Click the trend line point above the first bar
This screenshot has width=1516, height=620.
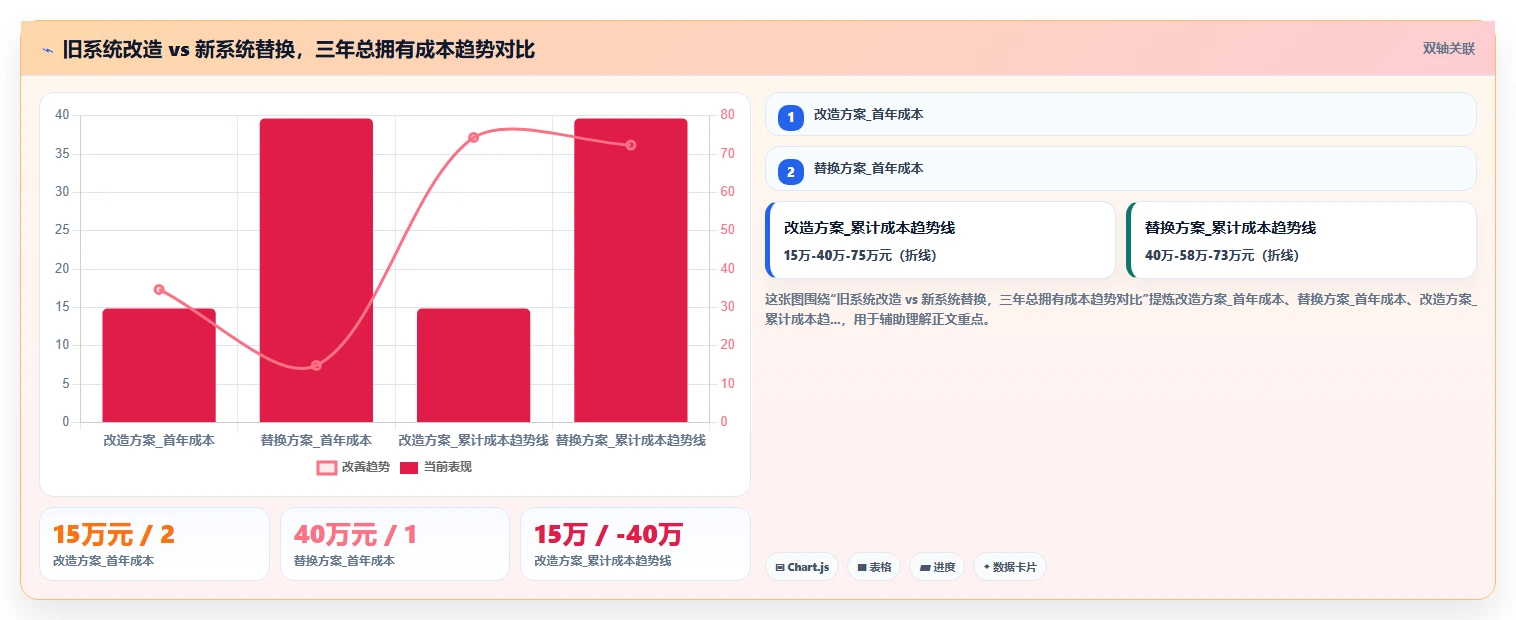click(159, 290)
